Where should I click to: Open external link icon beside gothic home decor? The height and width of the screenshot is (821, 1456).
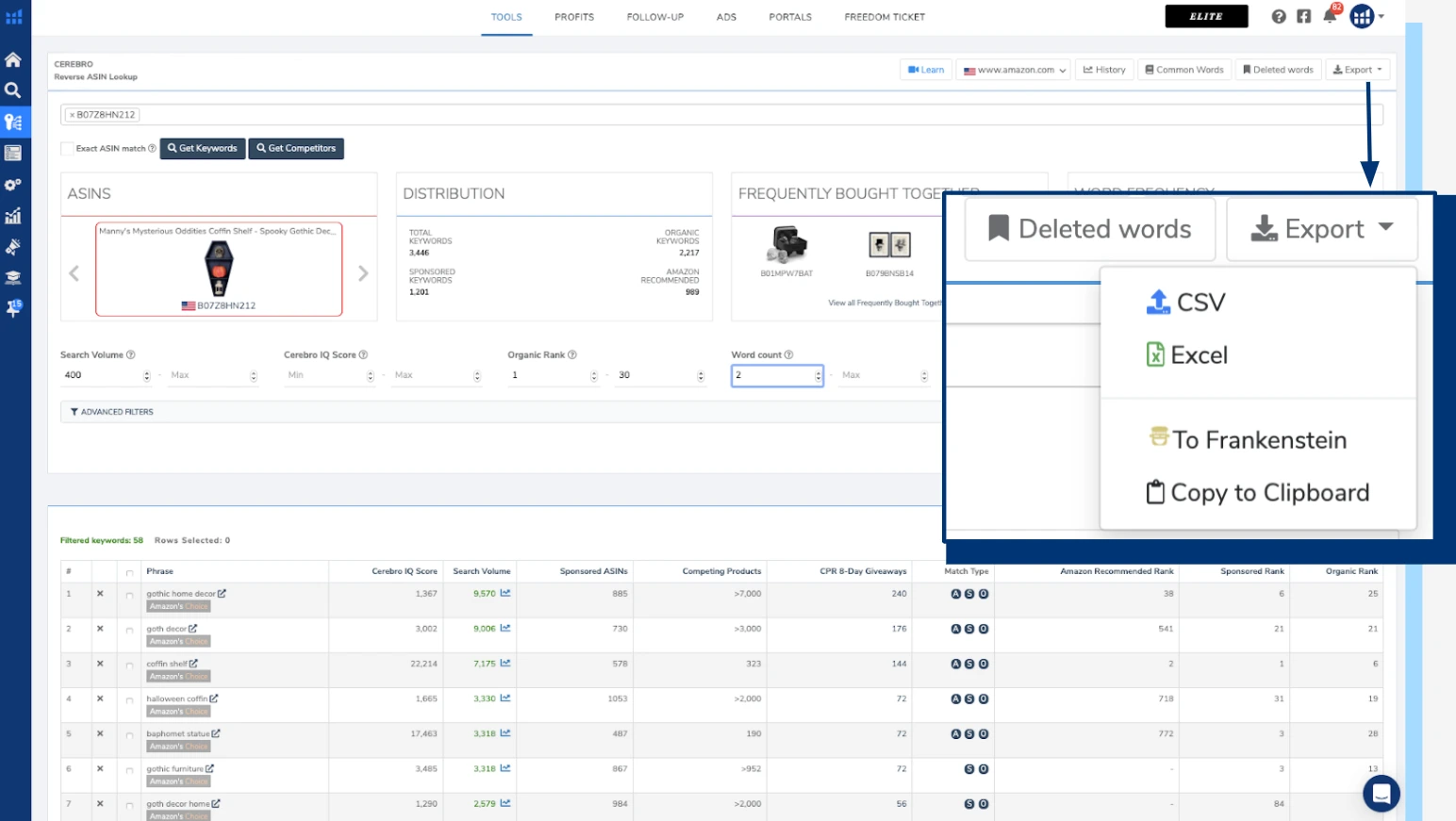click(x=223, y=594)
